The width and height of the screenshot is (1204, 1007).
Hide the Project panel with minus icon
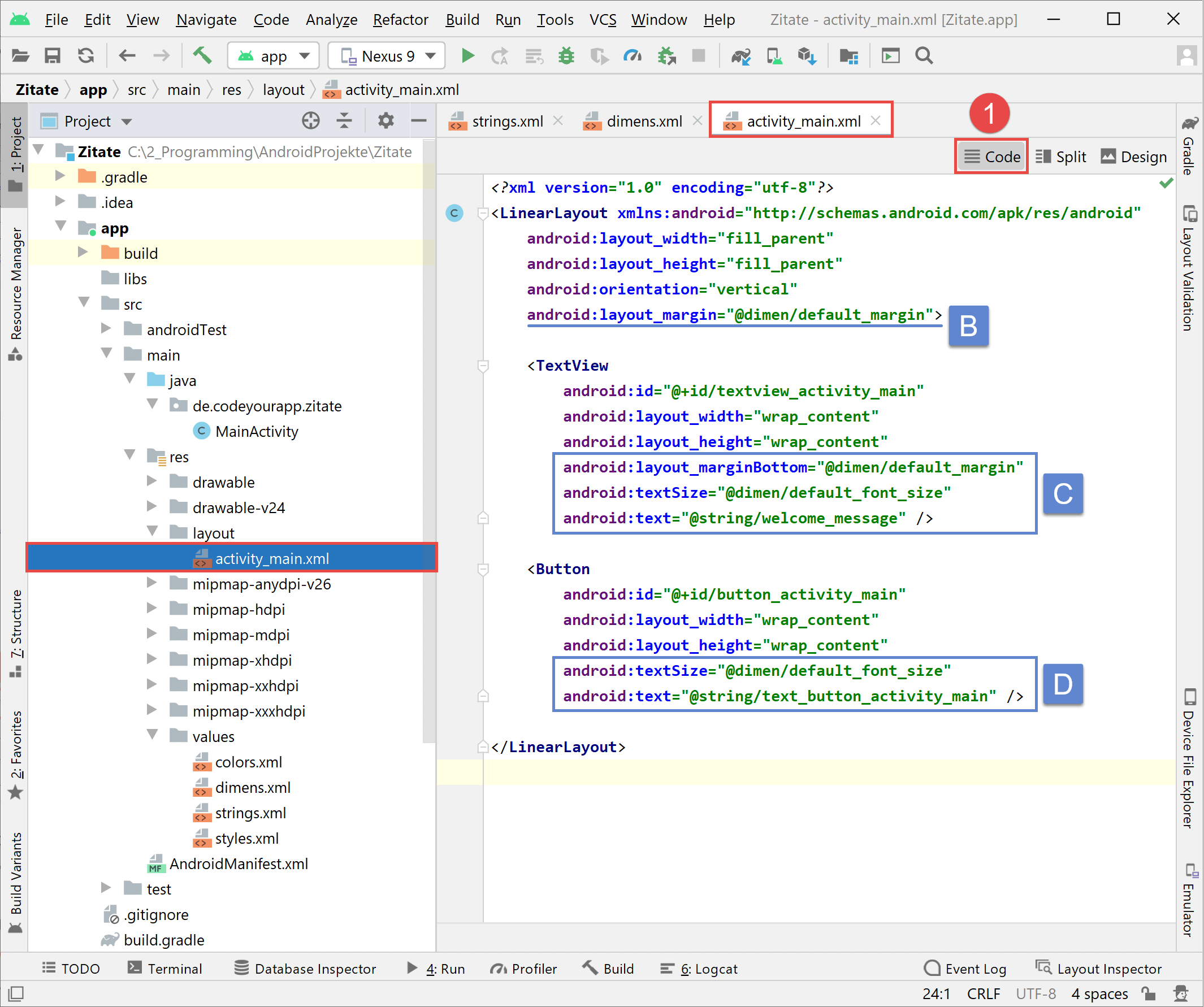coord(419,121)
